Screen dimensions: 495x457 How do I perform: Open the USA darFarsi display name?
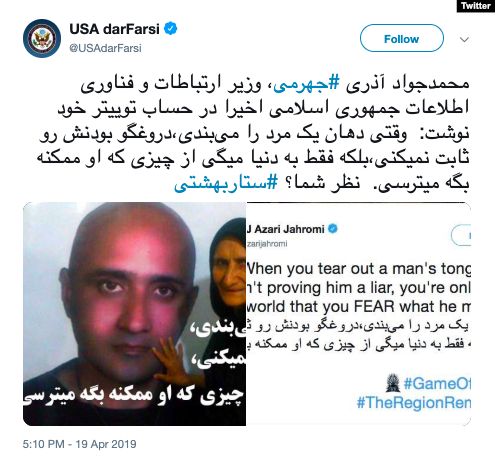click(114, 29)
